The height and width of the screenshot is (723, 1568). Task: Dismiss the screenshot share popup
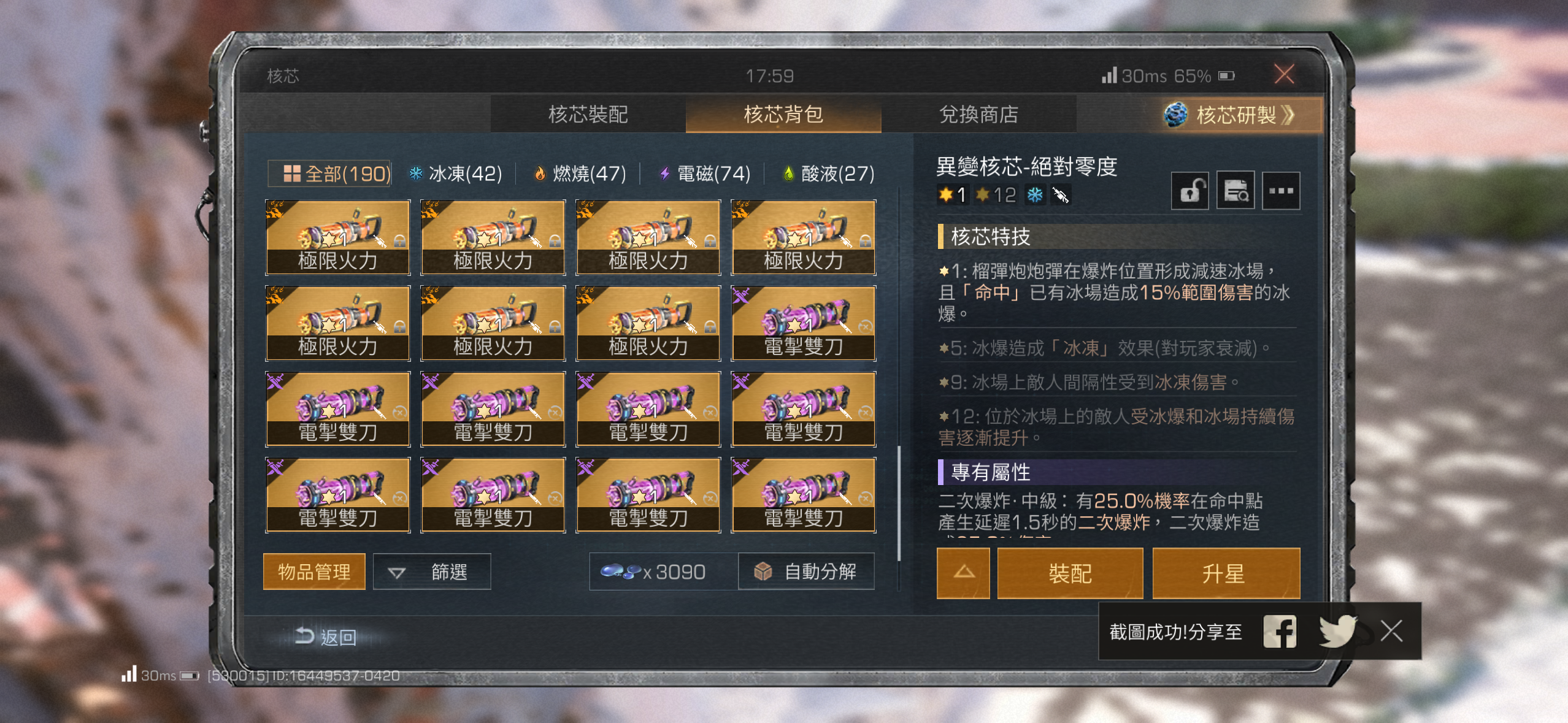[x=1391, y=630]
